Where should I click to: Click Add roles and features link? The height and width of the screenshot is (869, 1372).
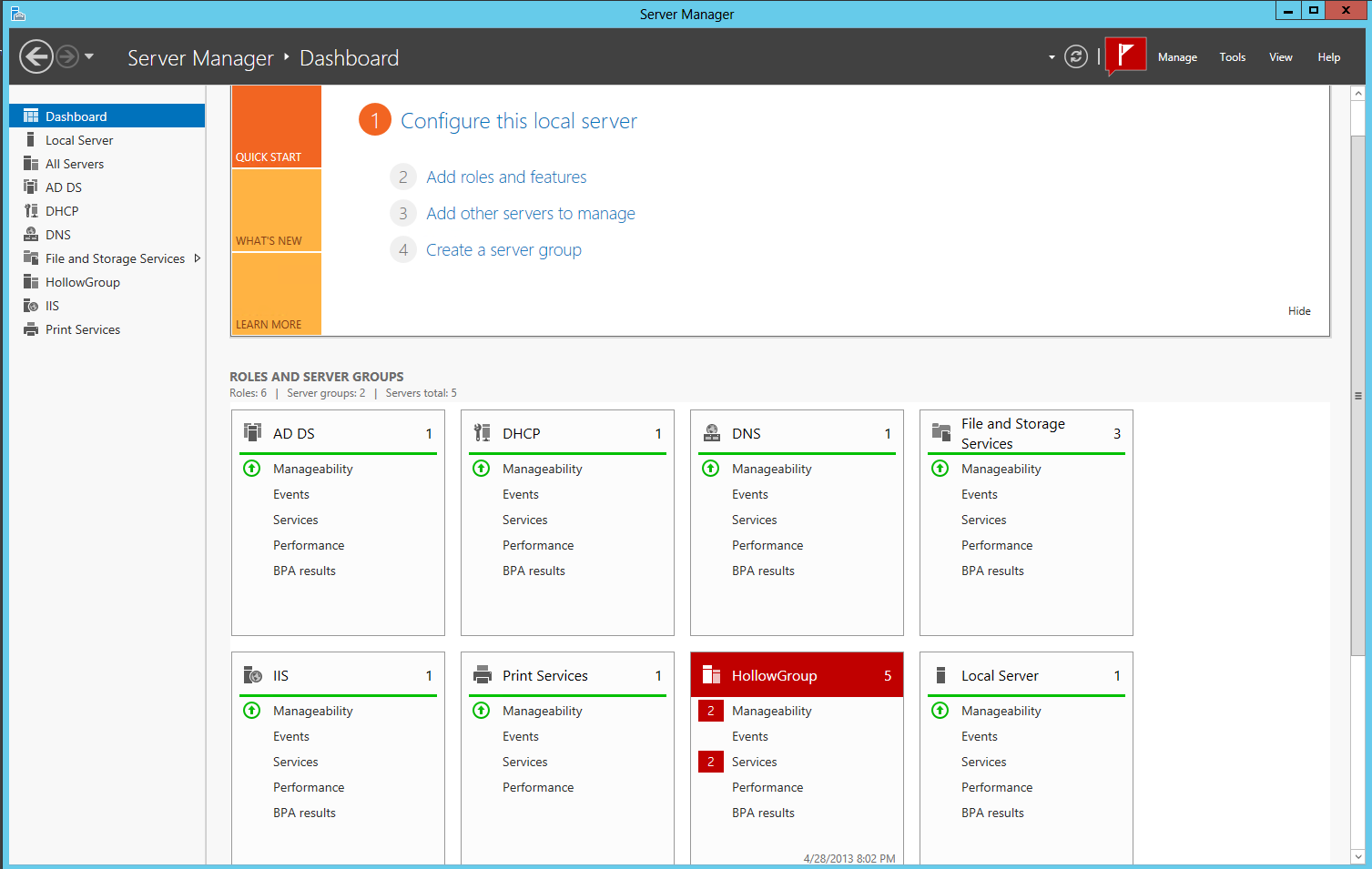click(506, 177)
